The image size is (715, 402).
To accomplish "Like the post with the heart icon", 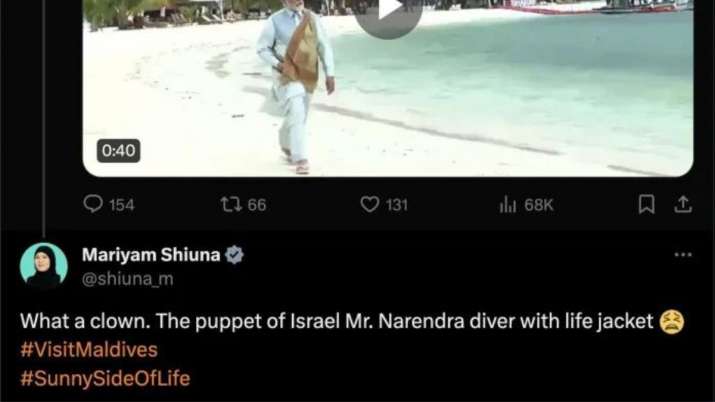I will [370, 205].
